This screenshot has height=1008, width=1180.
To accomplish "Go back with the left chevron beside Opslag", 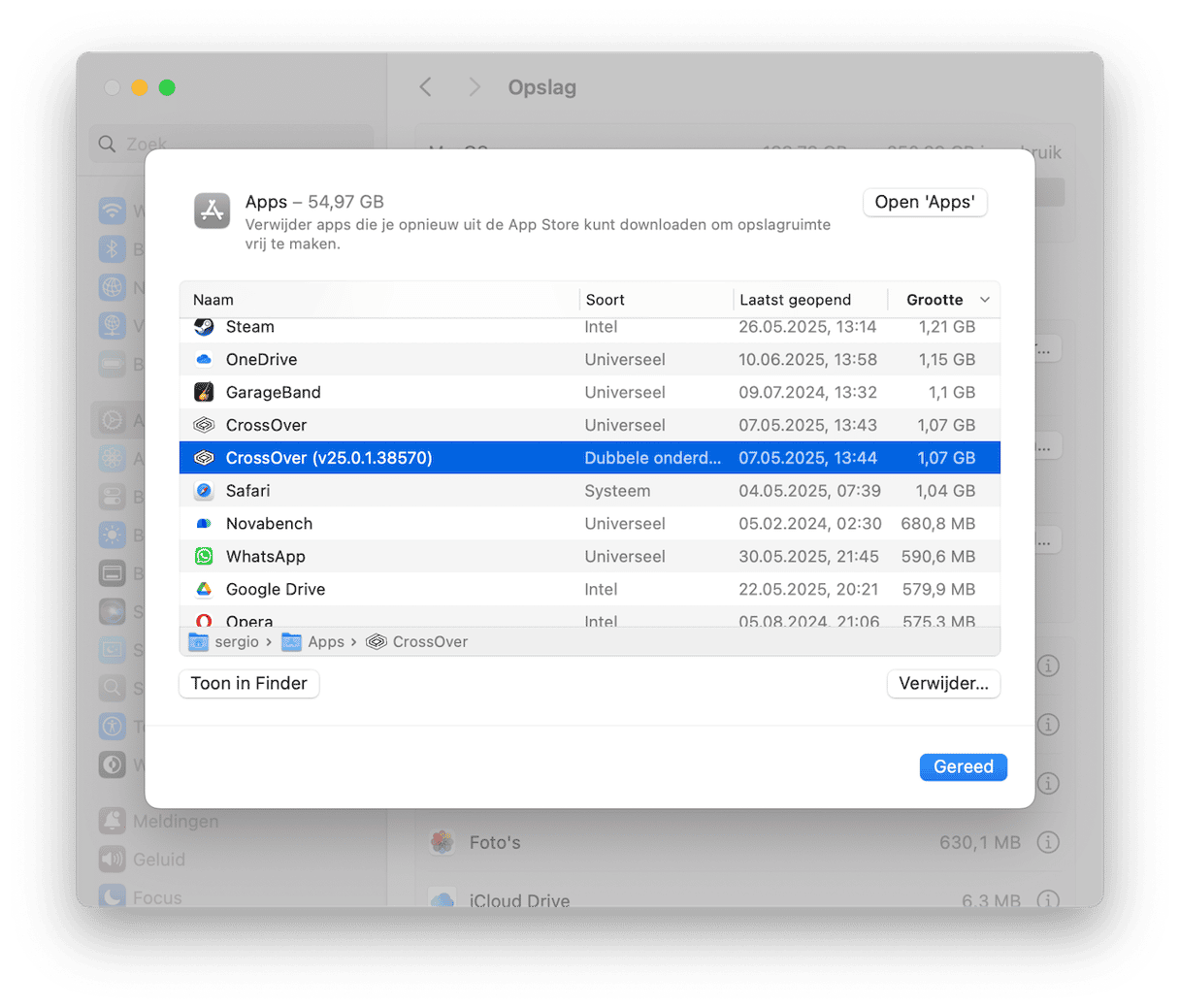I will click(x=426, y=87).
